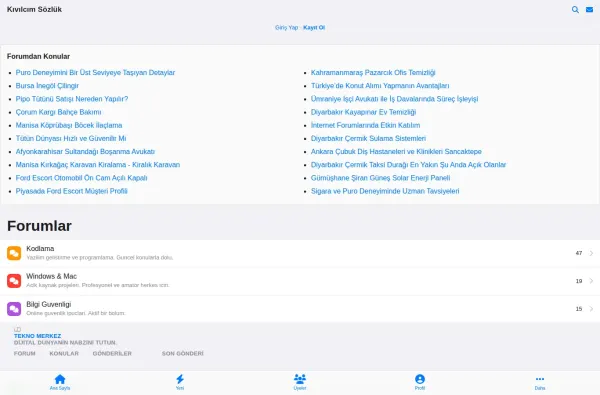The height and width of the screenshot is (395, 600).
Task: Open topic Puro Deneyimini Bir Üst Seviyeye Taşıyan Detaylar
Action: click(x=95, y=73)
